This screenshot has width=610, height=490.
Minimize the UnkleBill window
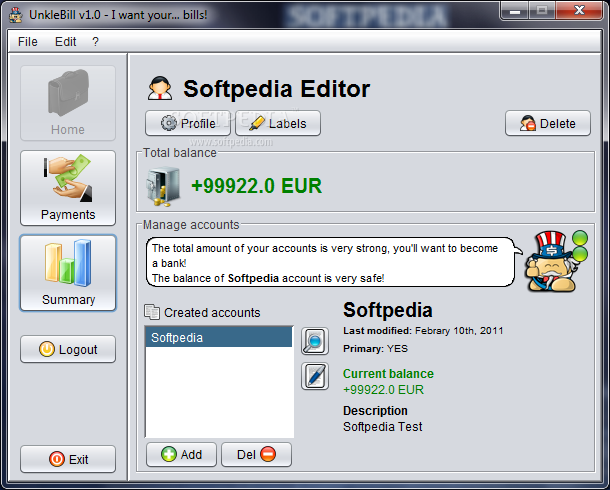(x=515, y=11)
